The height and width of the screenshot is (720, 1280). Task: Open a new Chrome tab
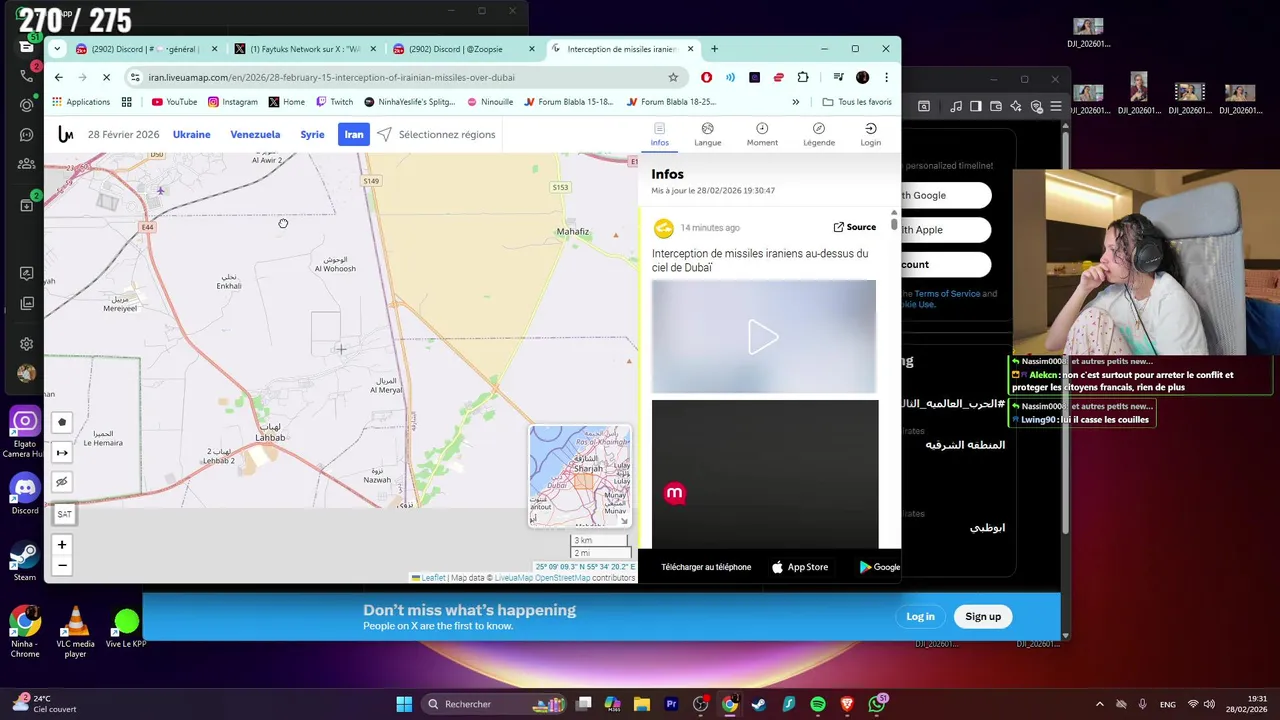714,49
